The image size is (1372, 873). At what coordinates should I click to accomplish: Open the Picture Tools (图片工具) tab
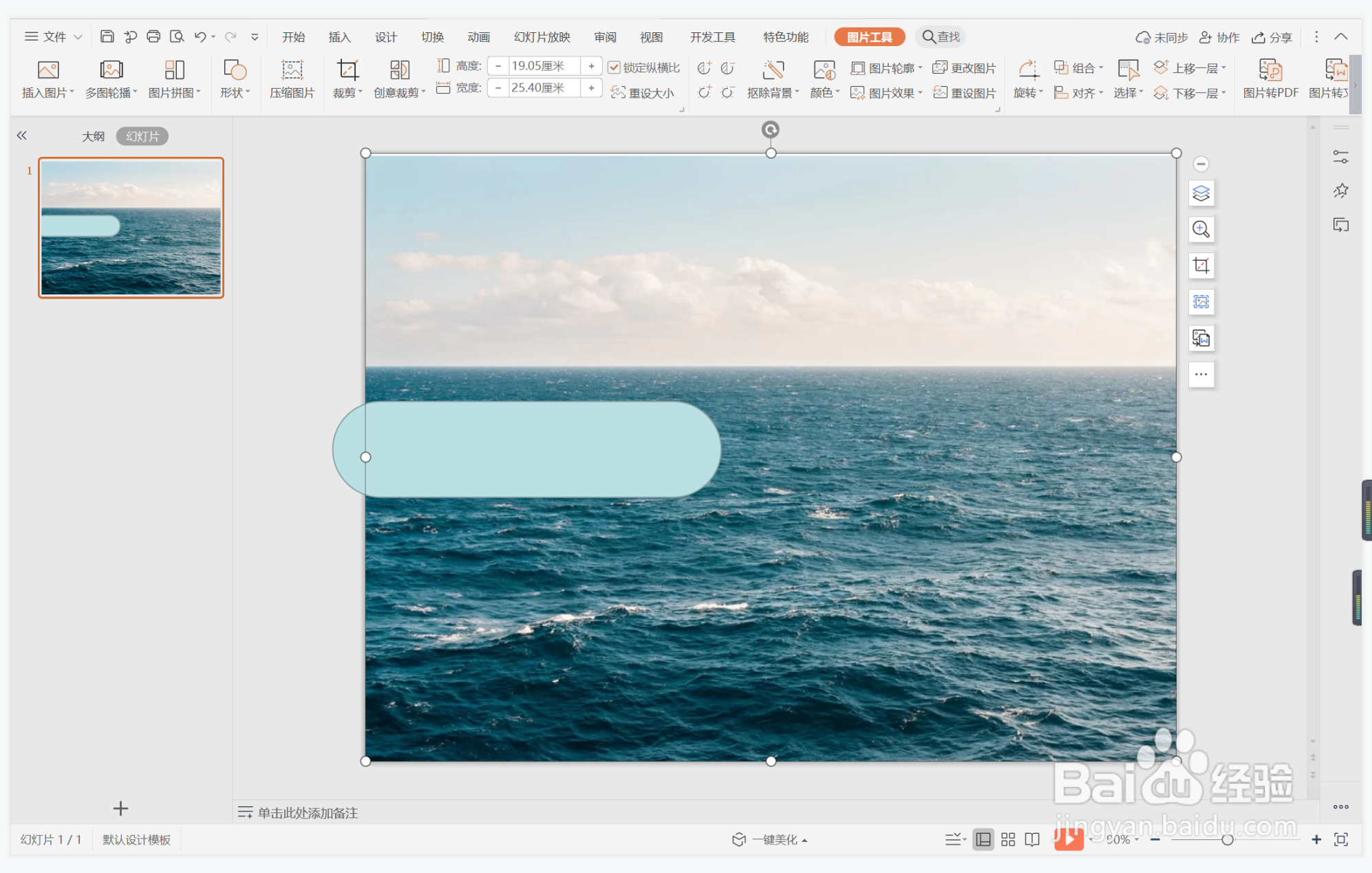click(869, 36)
